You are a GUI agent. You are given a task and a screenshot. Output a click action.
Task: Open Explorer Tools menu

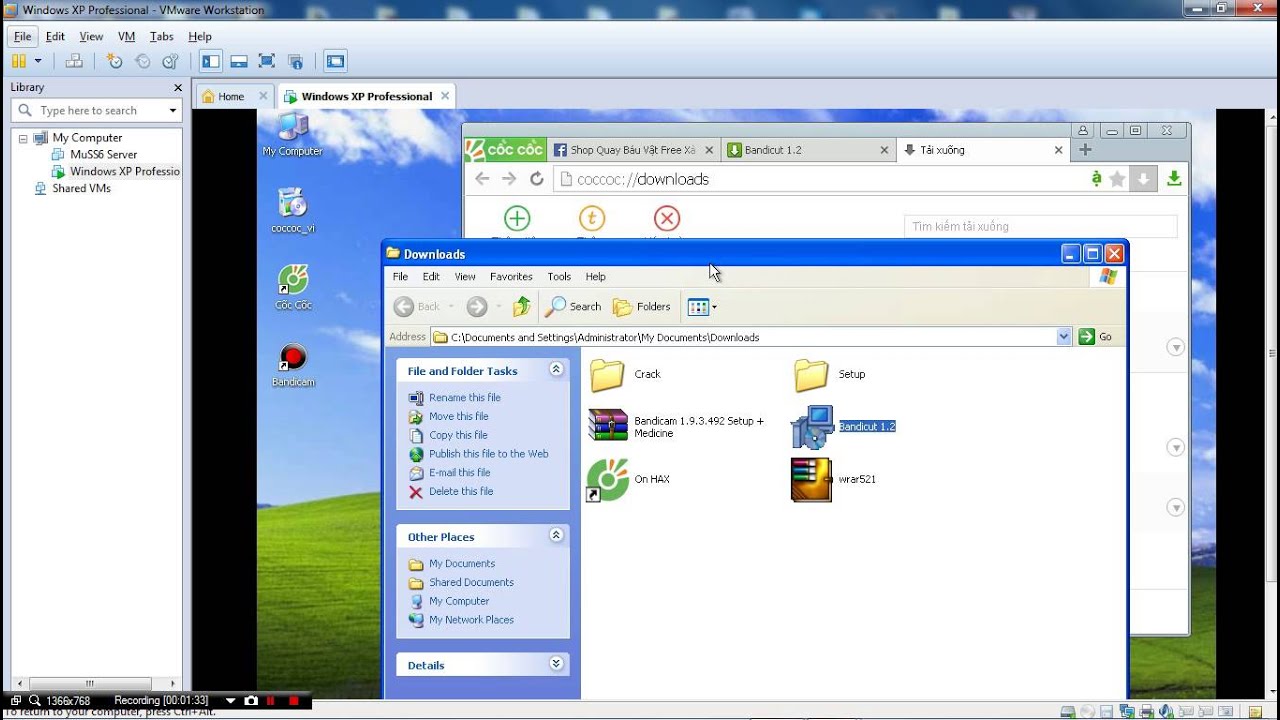coord(559,277)
